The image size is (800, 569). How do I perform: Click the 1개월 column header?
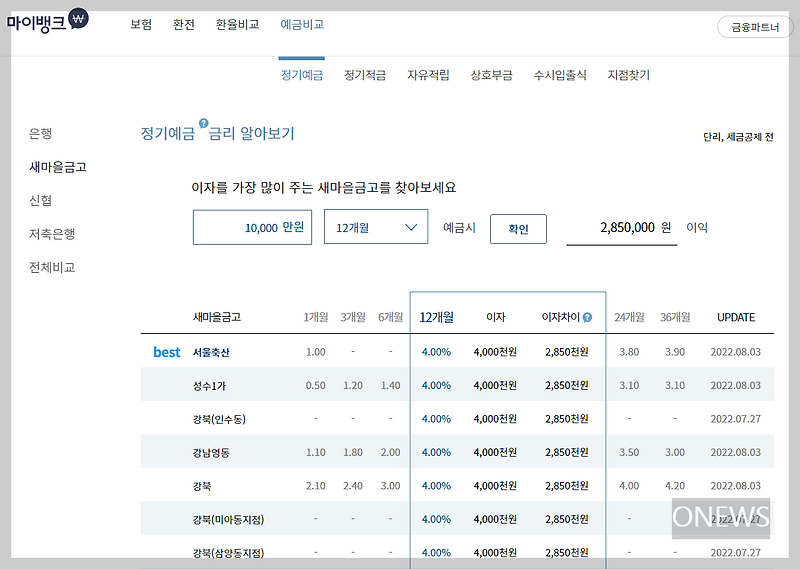pyautogui.click(x=316, y=317)
